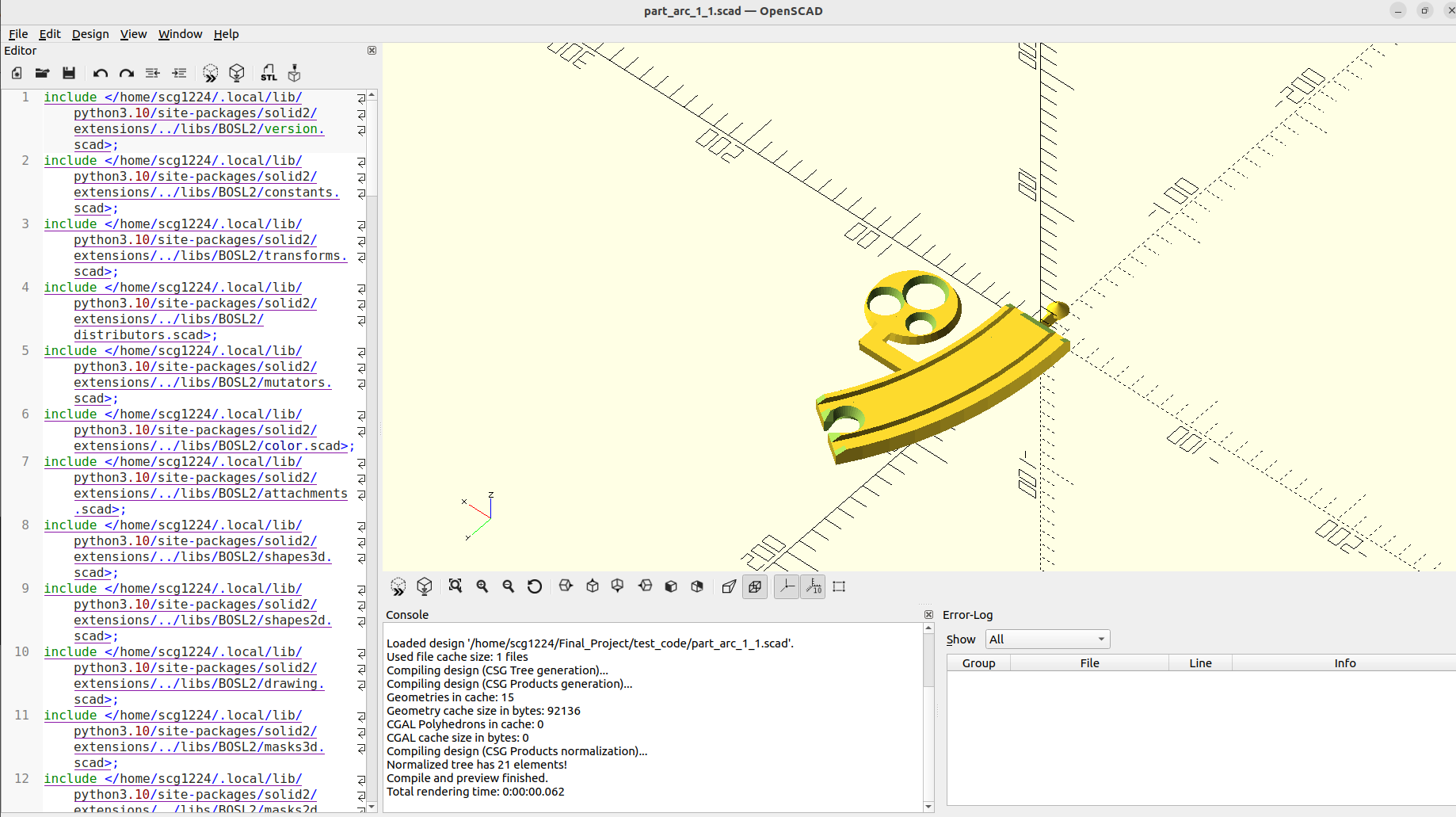This screenshot has width=1456, height=817.
Task: Minimize the OpenSCAD window
Action: click(1398, 10)
